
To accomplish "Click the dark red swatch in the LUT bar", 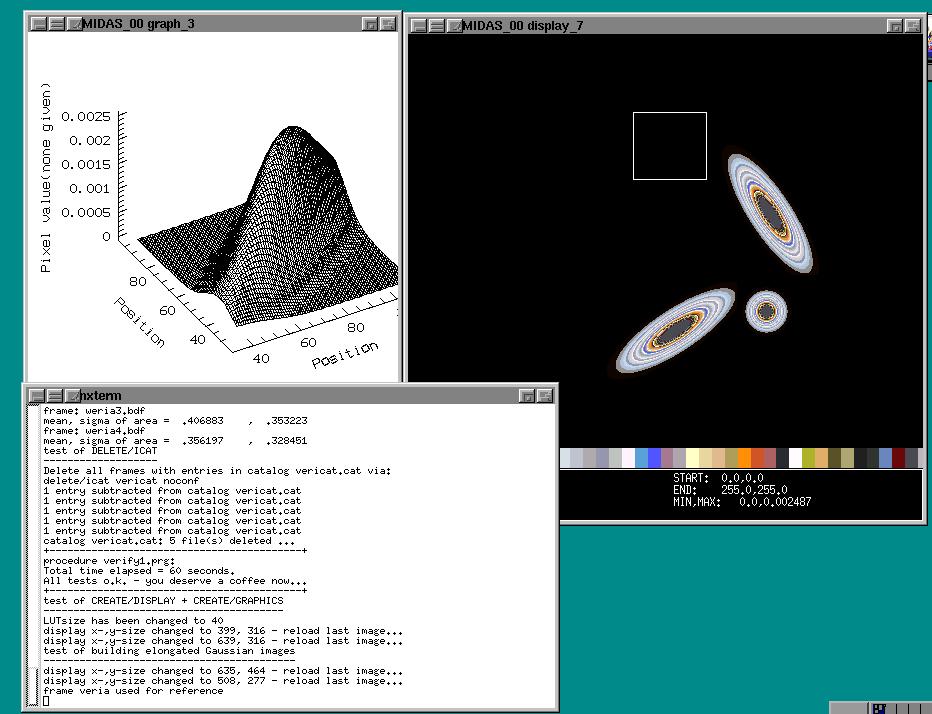I will pyautogui.click(x=899, y=458).
